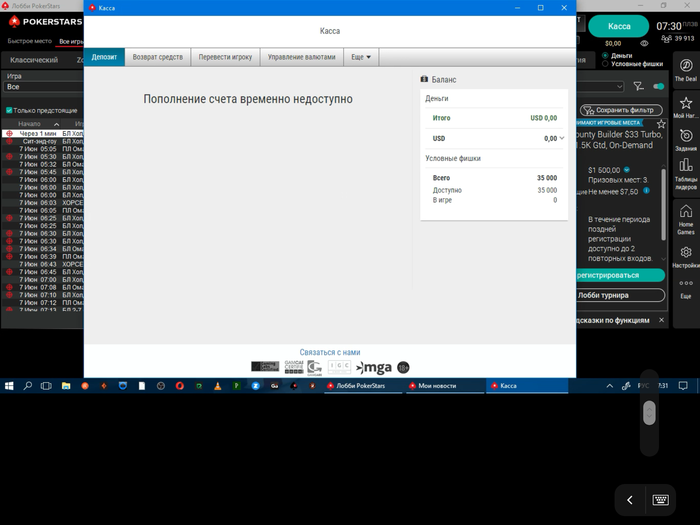The width and height of the screenshot is (700, 525).
Task: Sort by the Начало column arrow
Action: point(56,124)
